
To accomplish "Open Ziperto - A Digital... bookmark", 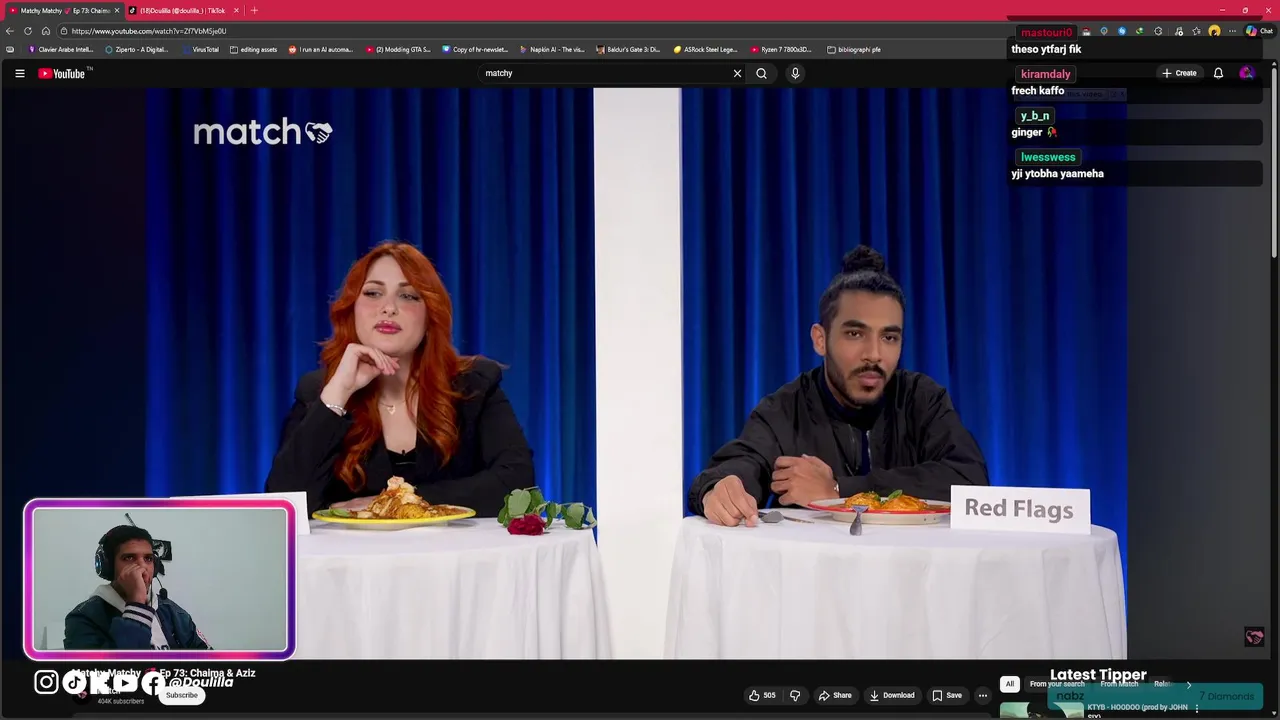I will click(x=137, y=49).
